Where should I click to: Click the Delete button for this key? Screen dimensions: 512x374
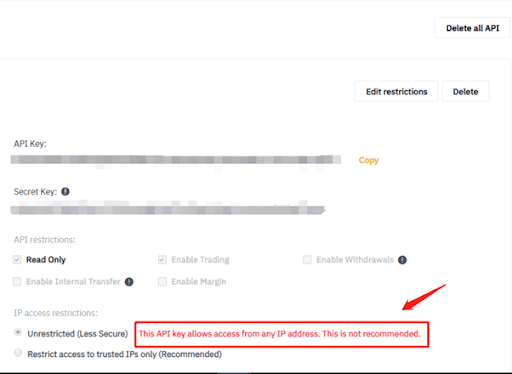(x=465, y=91)
